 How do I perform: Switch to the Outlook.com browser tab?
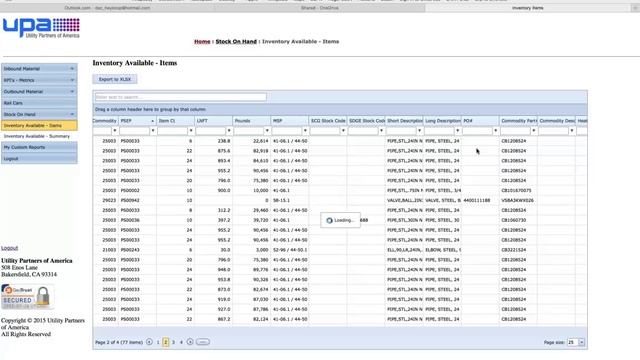(x=107, y=8)
